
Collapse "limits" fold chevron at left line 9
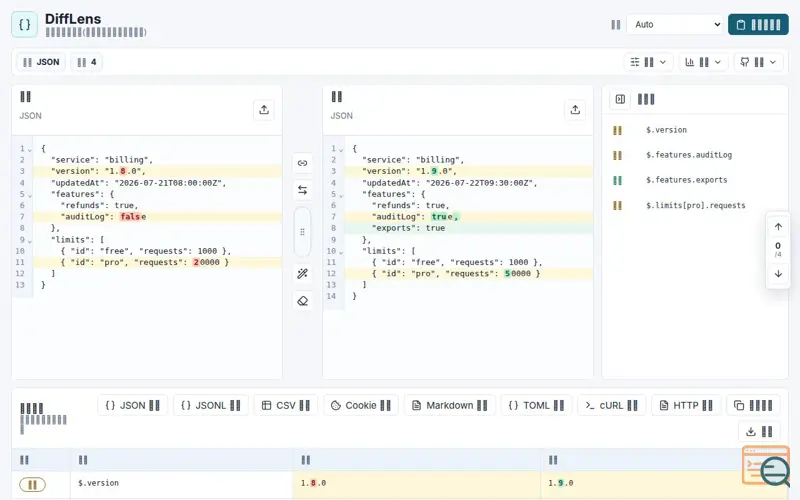[30, 241]
